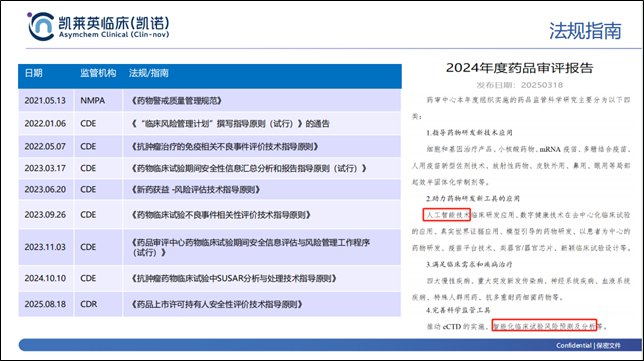Click date cell 2023.06.20
Screen dimensions: 644x361
(45, 190)
